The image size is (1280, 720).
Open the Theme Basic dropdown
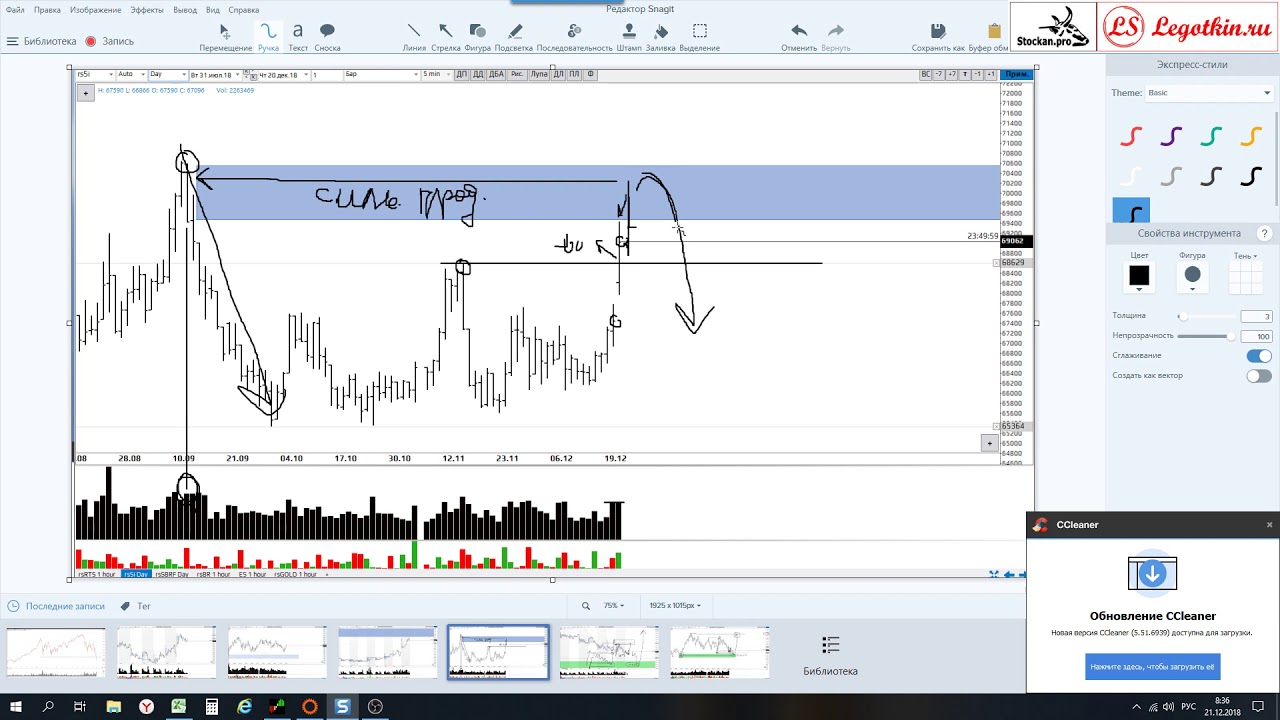pyautogui.click(x=1208, y=93)
